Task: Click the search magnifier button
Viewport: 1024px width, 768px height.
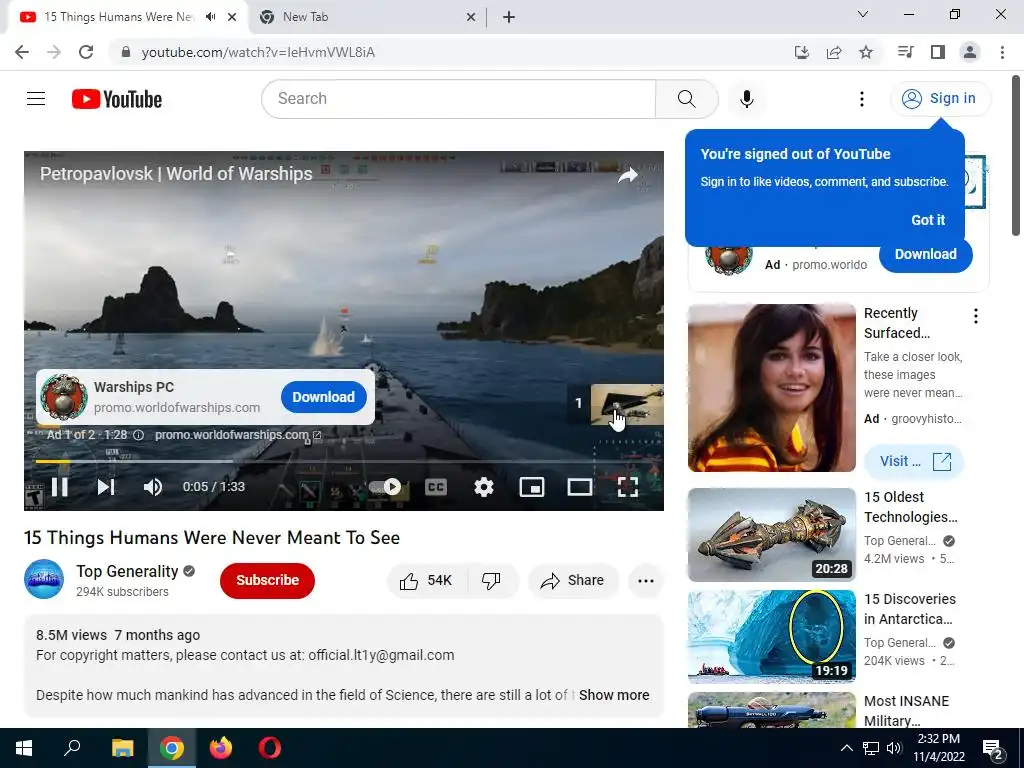Action: click(x=686, y=99)
